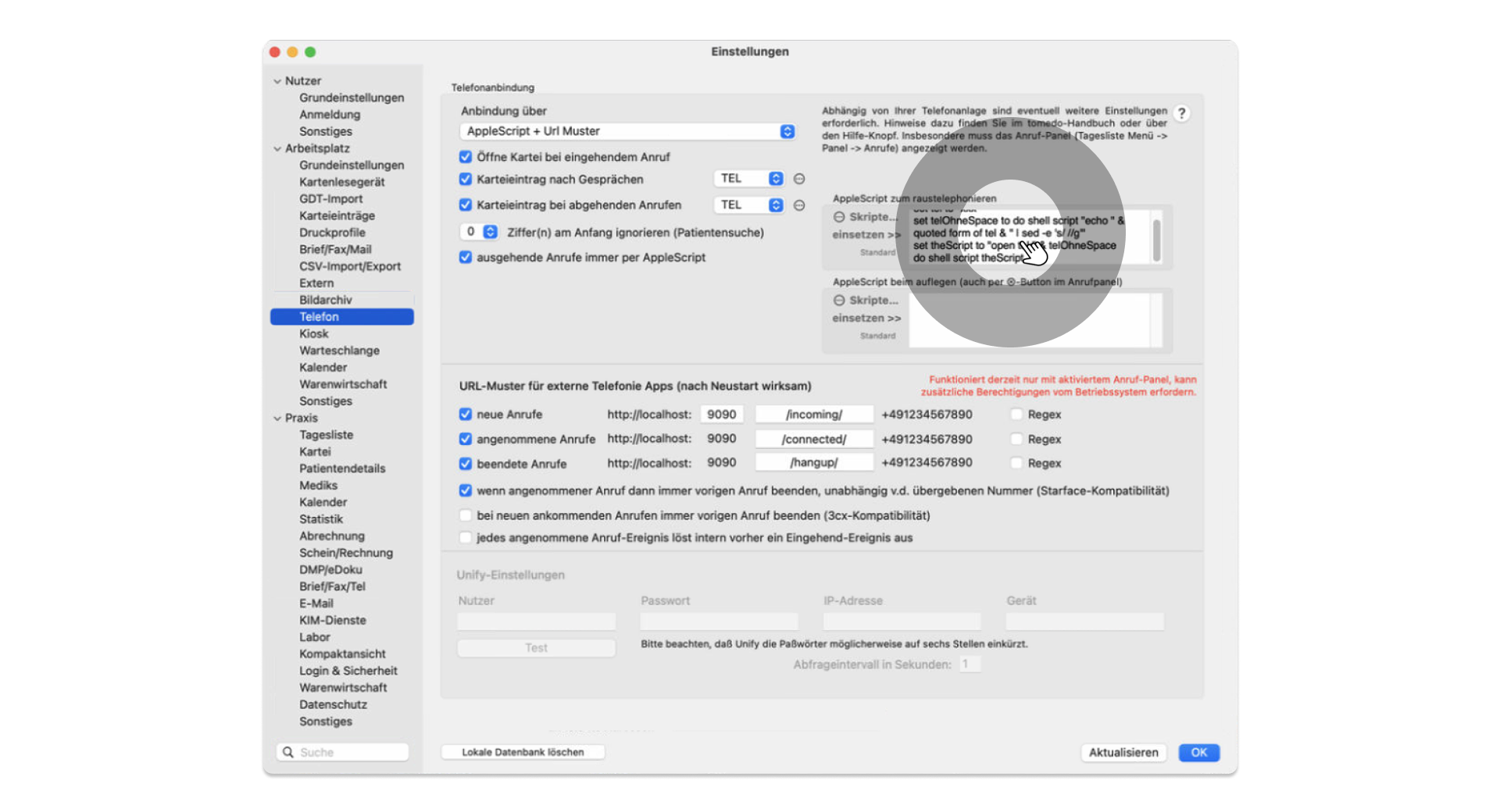Click the help question mark button

pos(1181,113)
